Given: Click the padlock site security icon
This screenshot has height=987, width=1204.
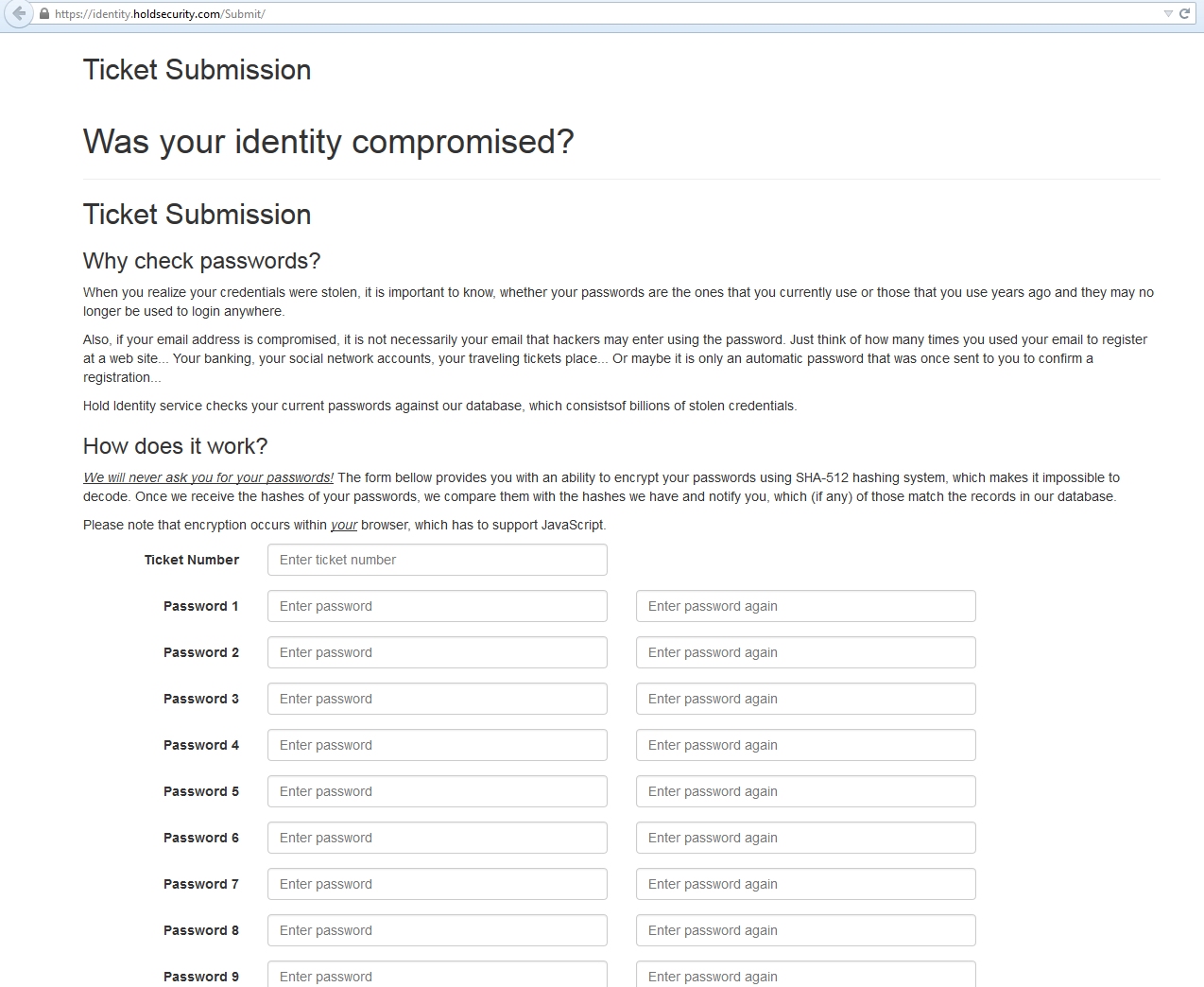Looking at the screenshot, I should point(44,14).
